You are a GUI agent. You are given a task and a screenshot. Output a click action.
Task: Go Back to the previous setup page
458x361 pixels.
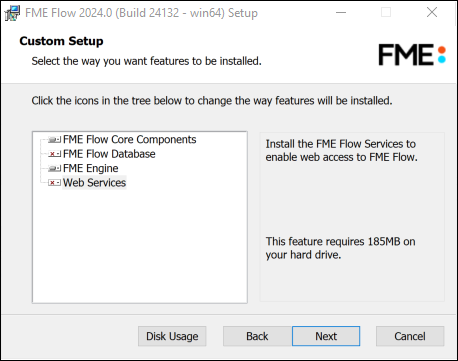[257, 336]
